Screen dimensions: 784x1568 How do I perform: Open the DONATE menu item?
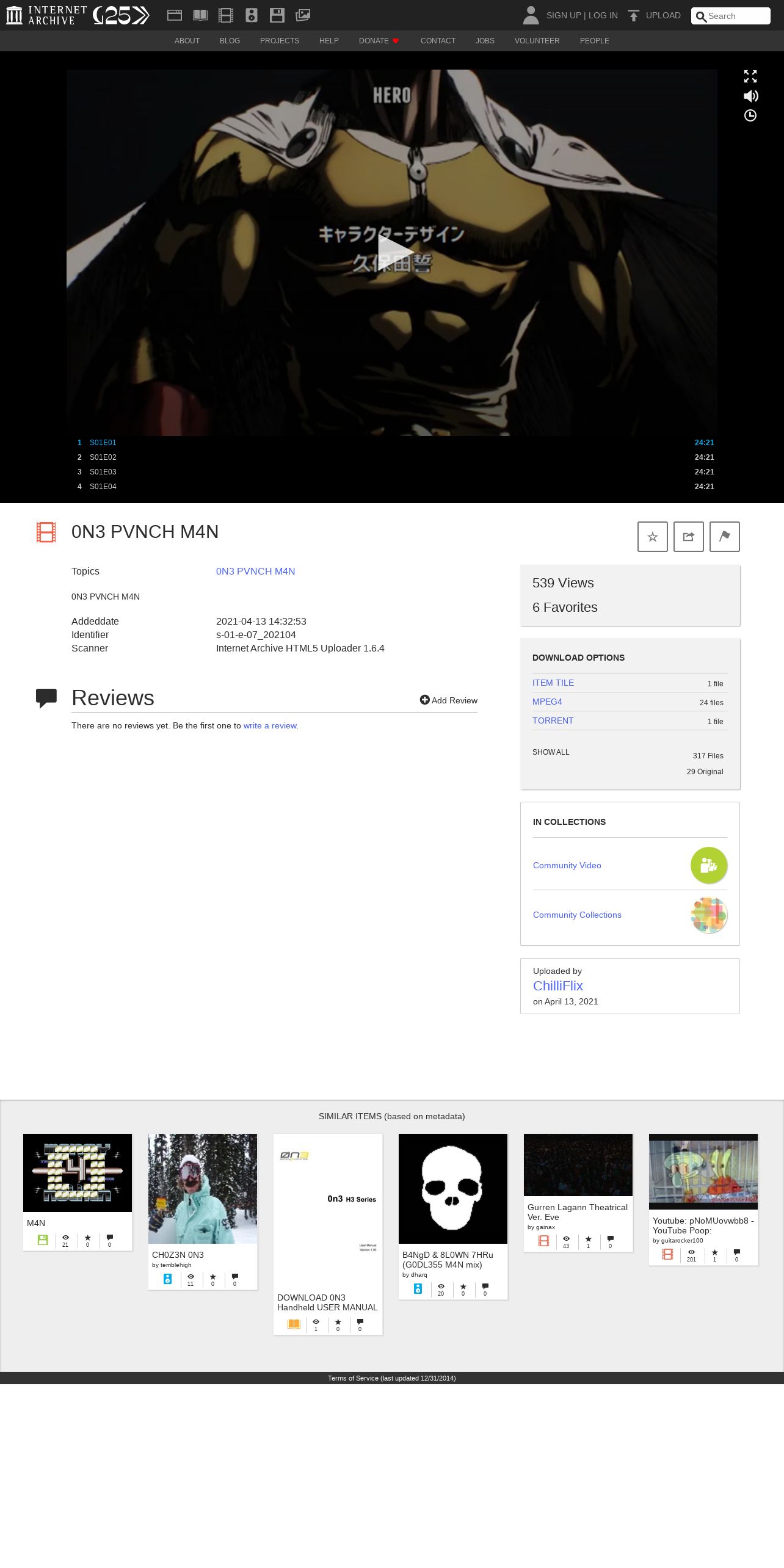coord(379,41)
